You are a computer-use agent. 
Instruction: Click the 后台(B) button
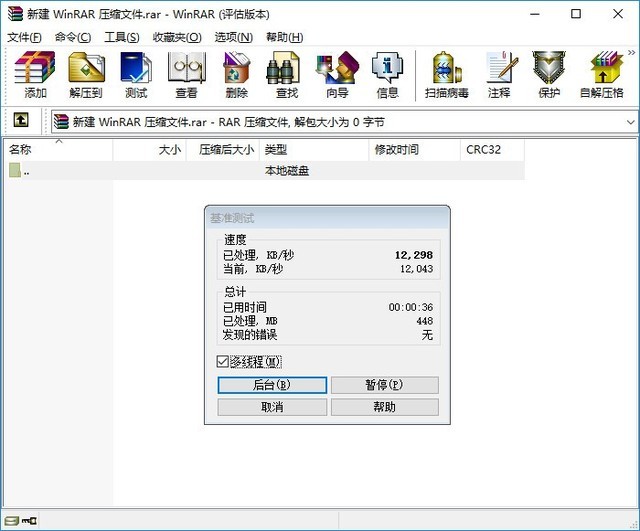(272, 385)
